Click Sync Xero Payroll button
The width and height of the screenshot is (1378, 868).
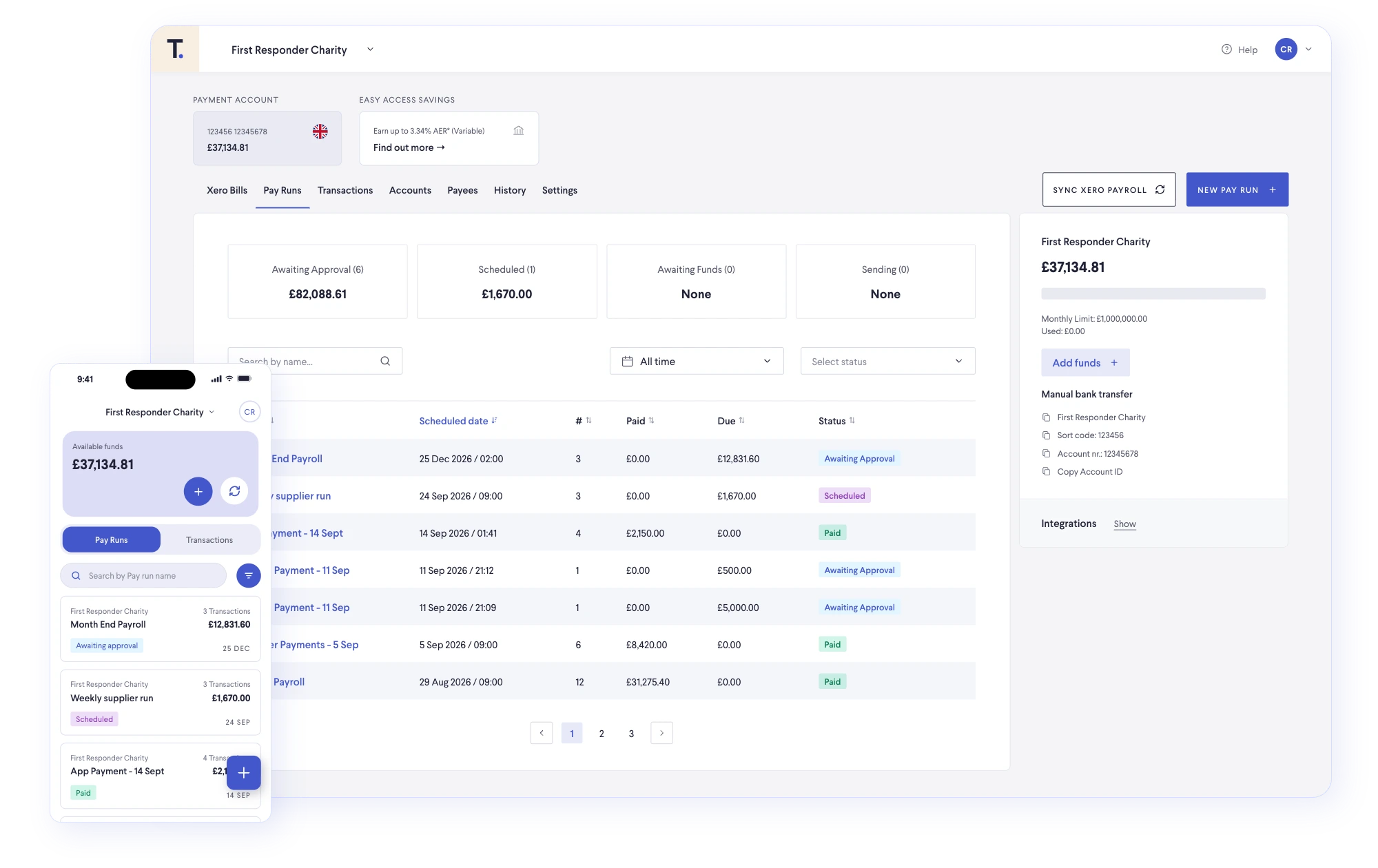[1109, 189]
